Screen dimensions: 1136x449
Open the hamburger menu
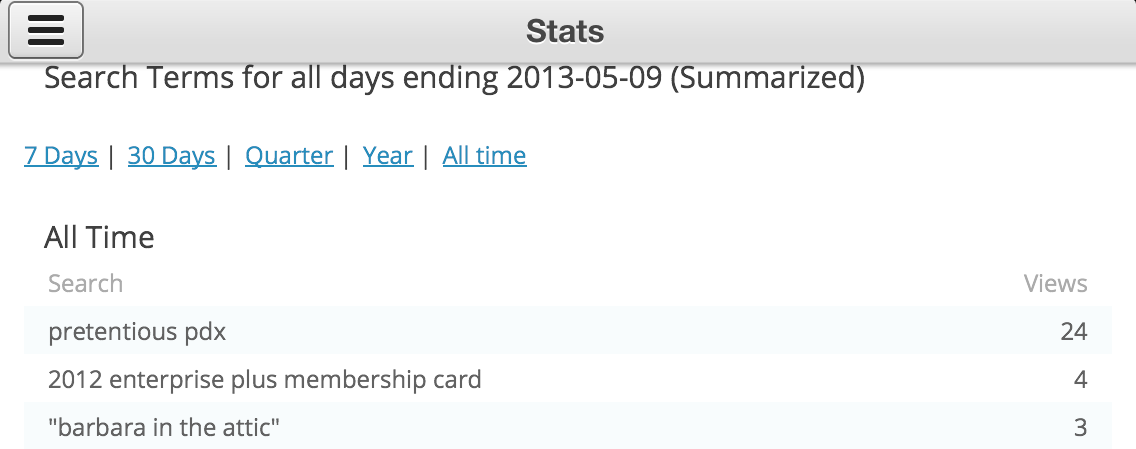(45, 31)
